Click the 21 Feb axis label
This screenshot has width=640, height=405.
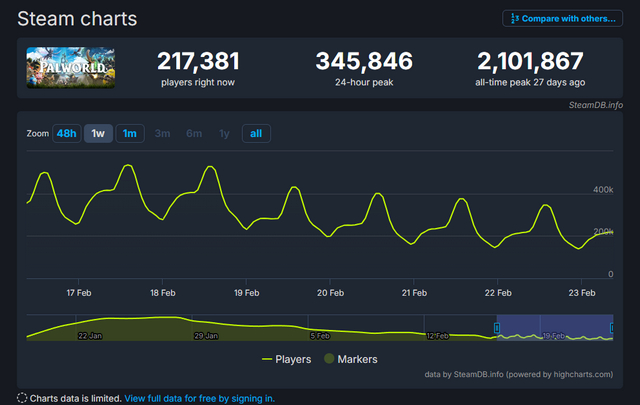click(x=414, y=293)
